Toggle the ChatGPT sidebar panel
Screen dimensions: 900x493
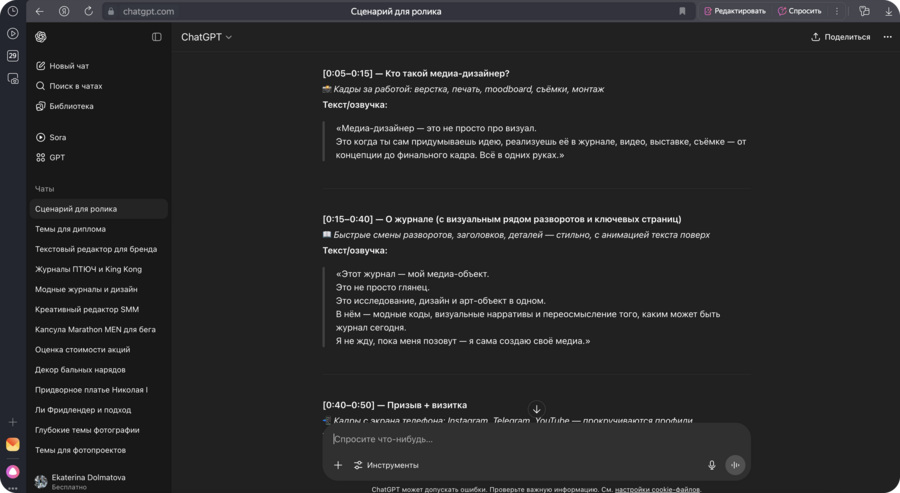(x=157, y=37)
